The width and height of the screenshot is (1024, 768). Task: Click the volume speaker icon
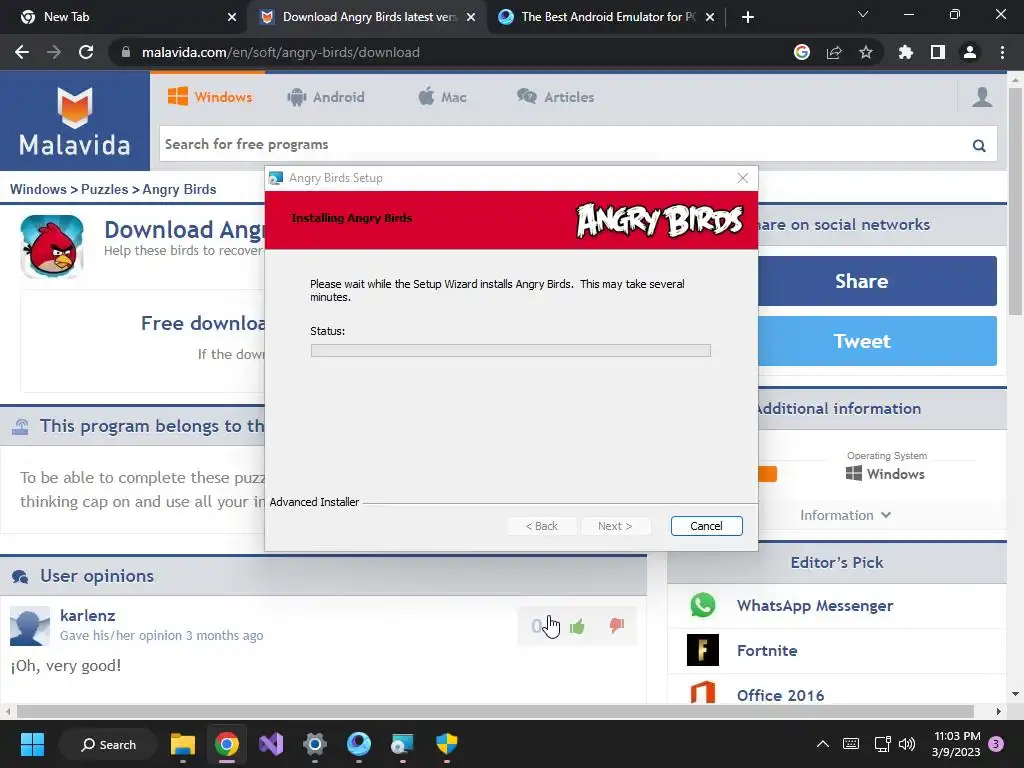coord(907,744)
